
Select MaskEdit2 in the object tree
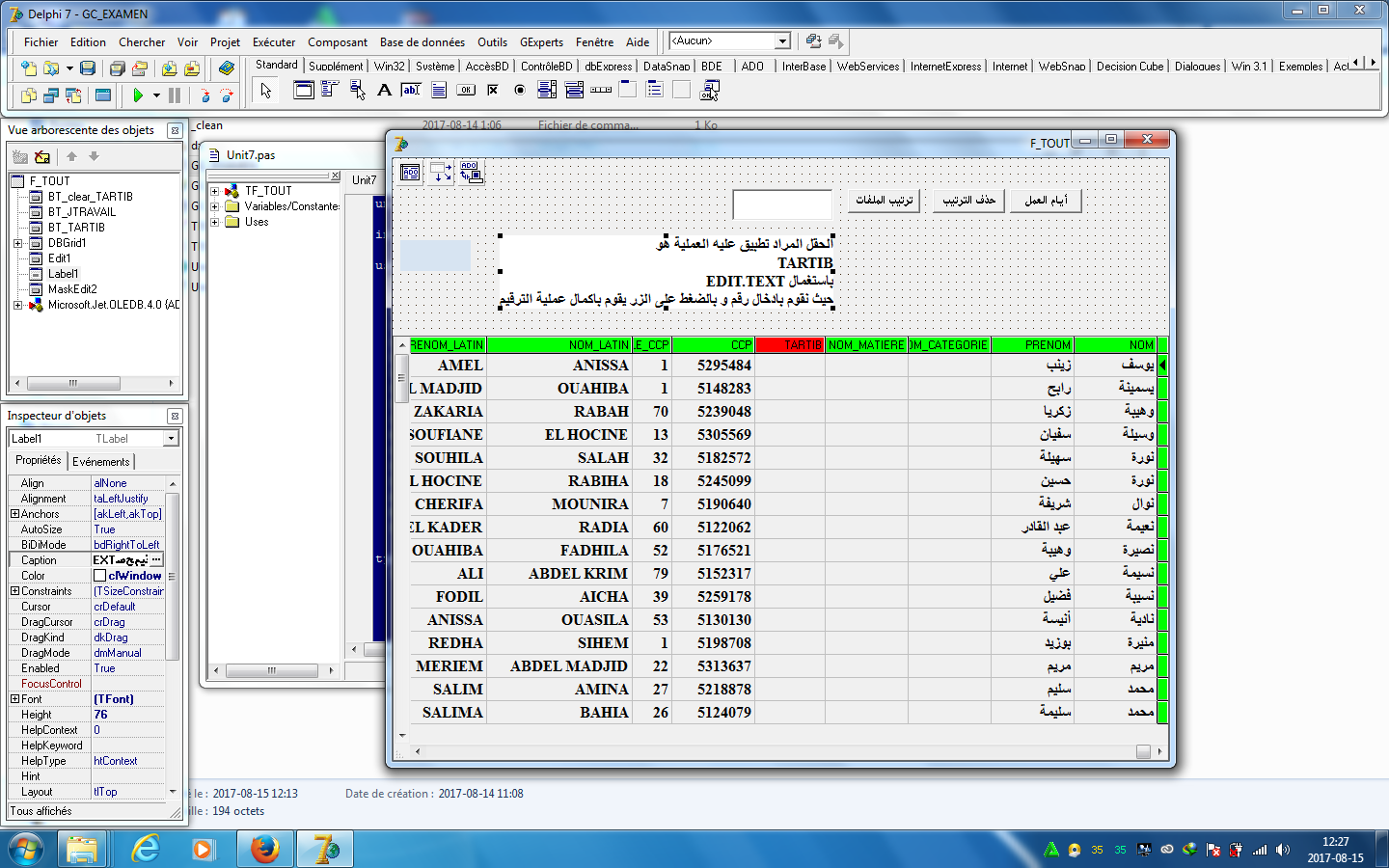pyautogui.click(x=72, y=289)
